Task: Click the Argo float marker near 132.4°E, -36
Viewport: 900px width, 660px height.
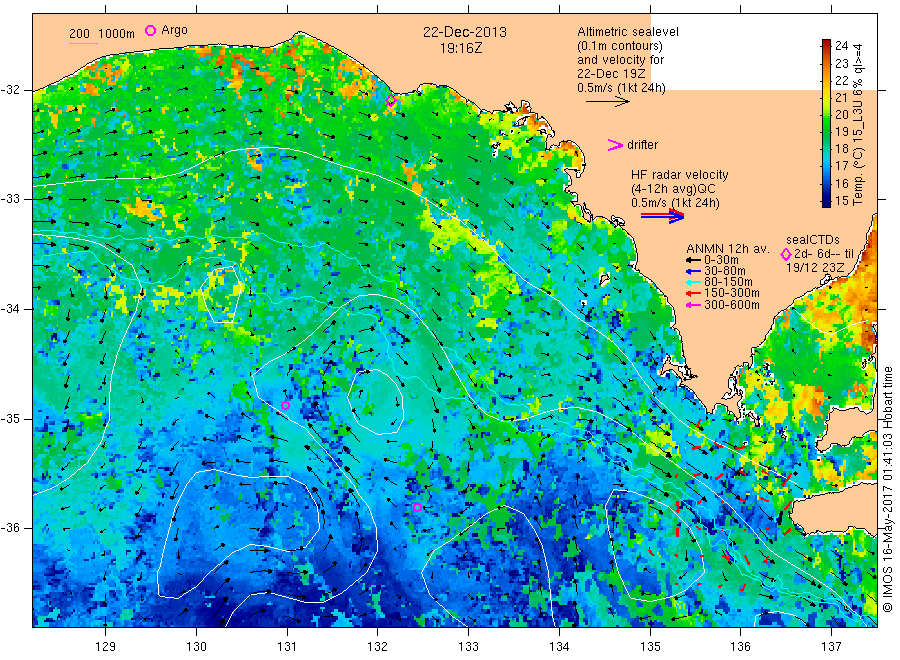Action: pos(417,507)
